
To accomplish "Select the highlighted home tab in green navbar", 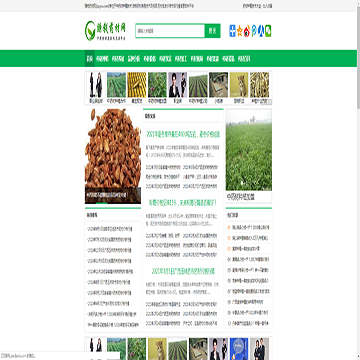I will (x=90, y=59).
